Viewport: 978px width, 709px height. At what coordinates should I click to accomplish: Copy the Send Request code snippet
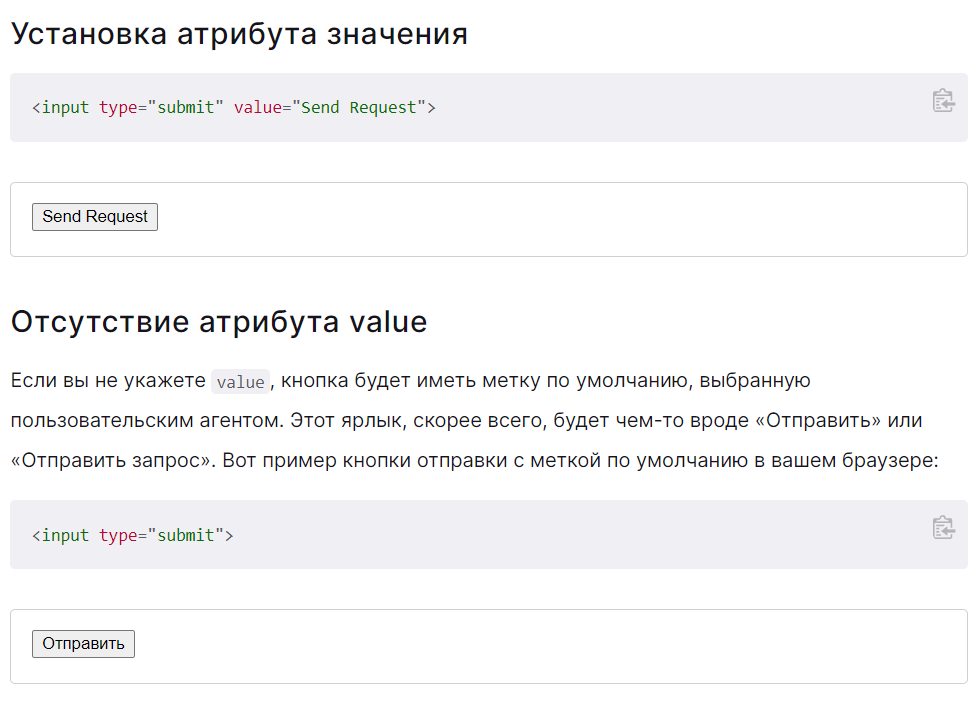click(x=943, y=100)
